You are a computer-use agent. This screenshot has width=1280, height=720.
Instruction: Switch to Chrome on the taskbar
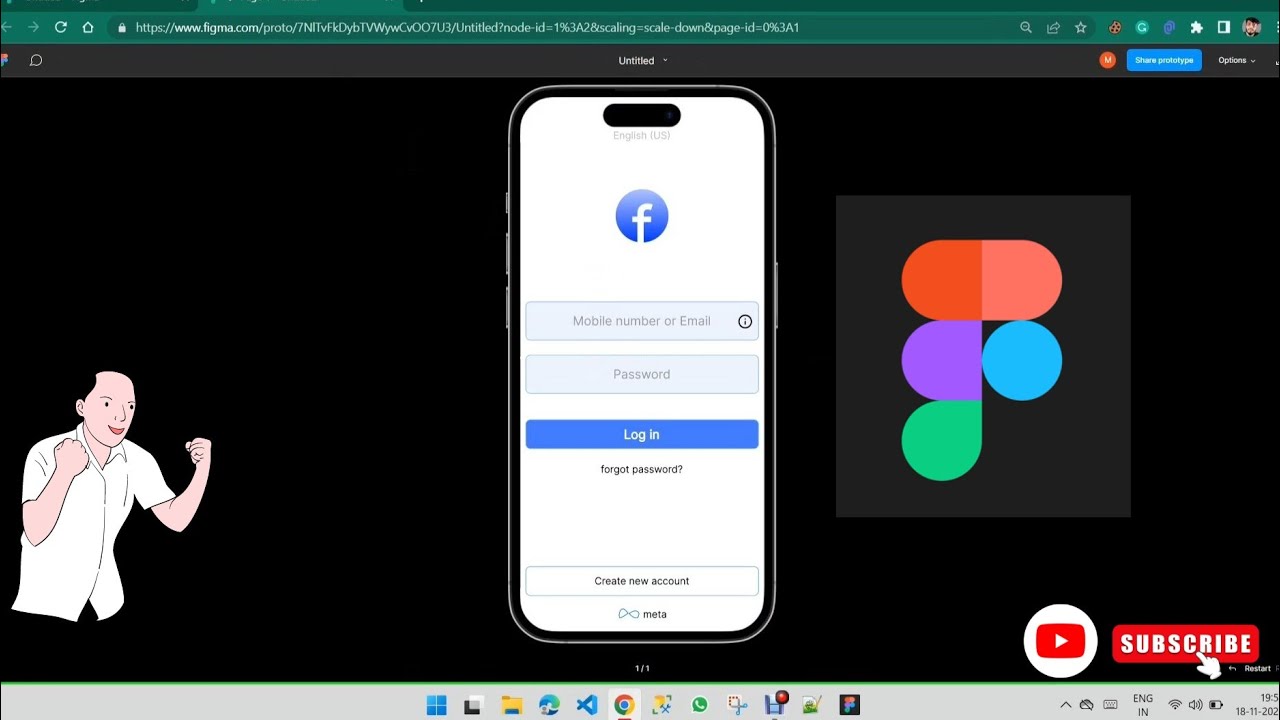pyautogui.click(x=624, y=705)
